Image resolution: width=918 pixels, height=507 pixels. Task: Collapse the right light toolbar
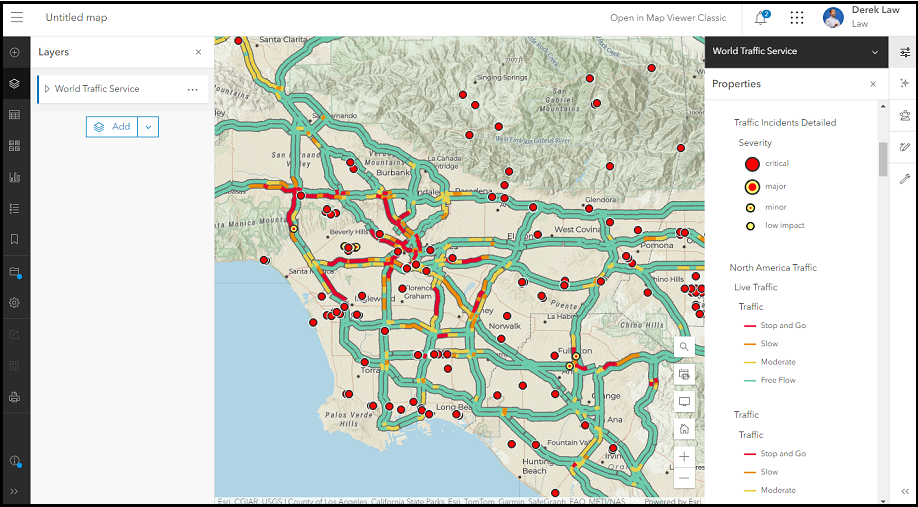(x=905, y=491)
